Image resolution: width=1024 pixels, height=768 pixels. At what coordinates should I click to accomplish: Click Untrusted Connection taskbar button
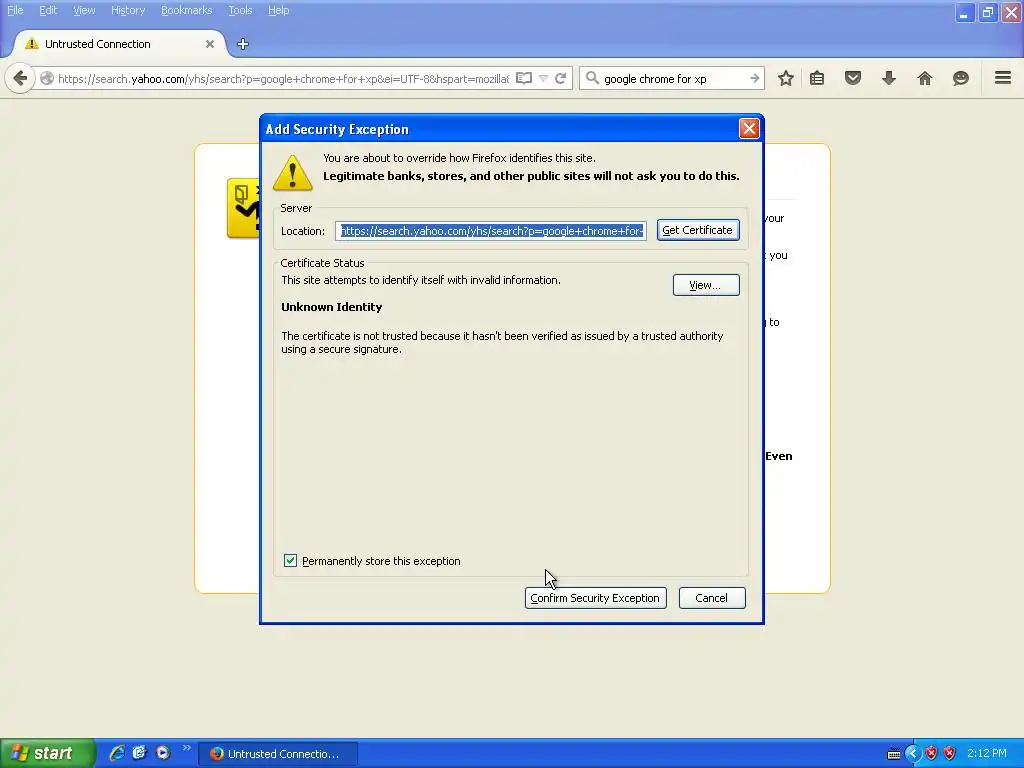tap(279, 754)
